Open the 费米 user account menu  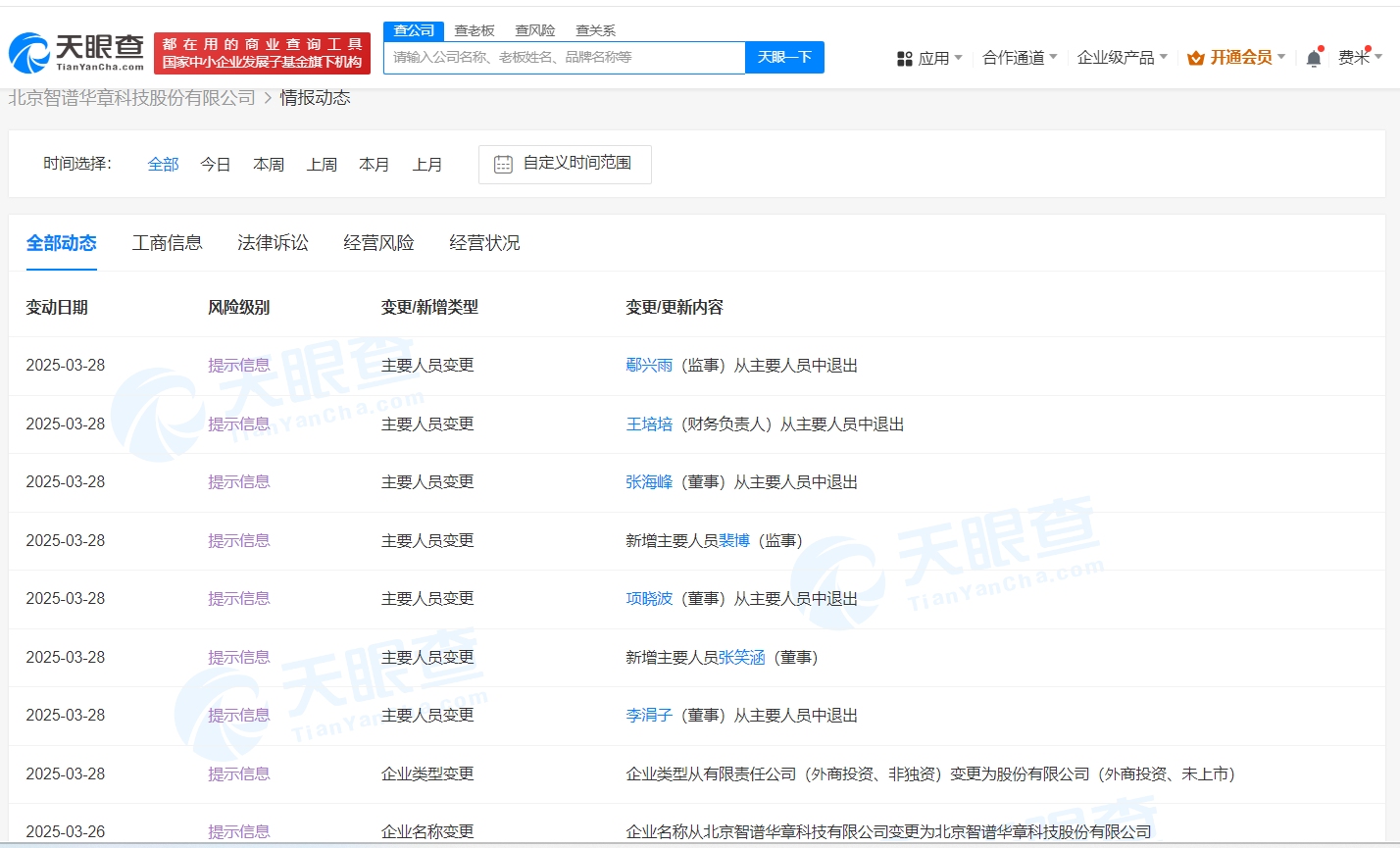click(1359, 58)
